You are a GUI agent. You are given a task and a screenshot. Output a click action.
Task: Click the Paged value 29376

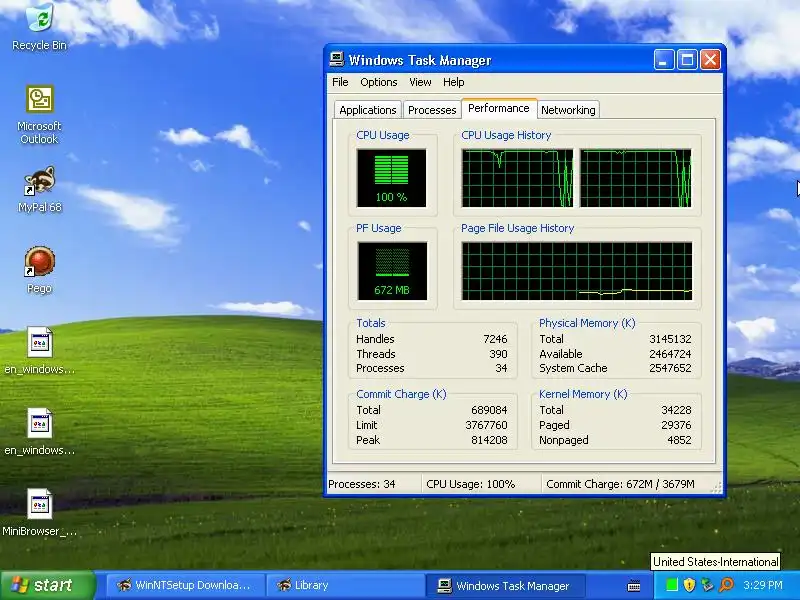pyautogui.click(x=676, y=424)
